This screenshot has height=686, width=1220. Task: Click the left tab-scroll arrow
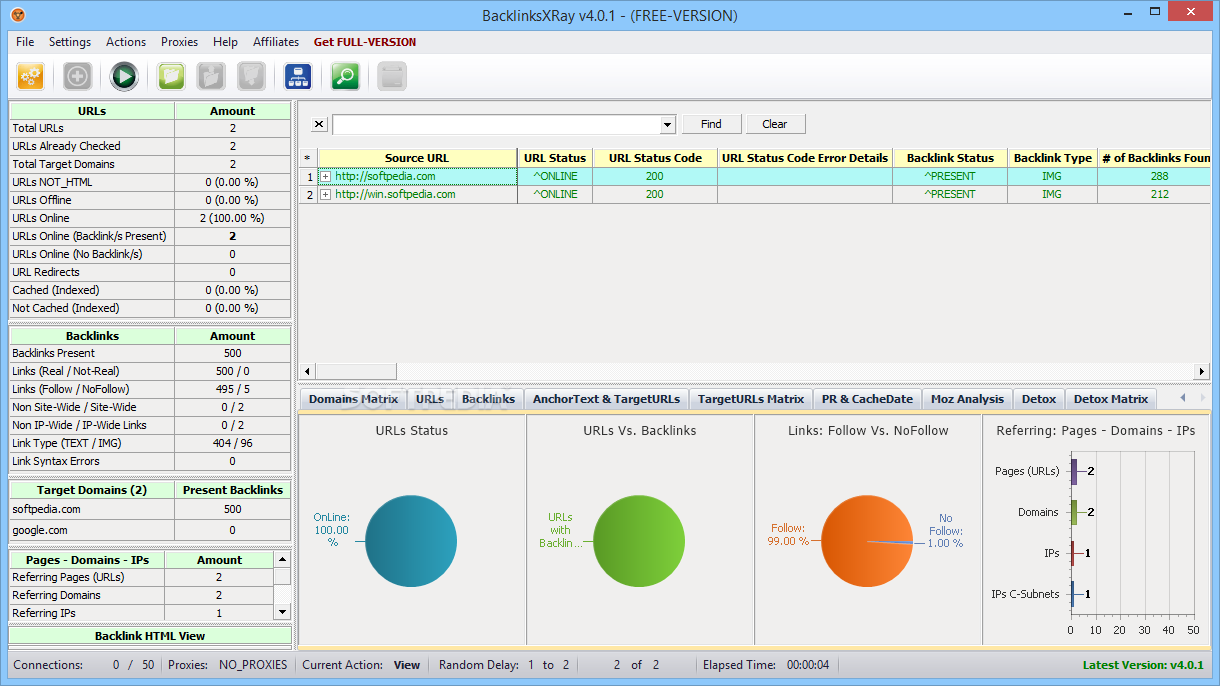(x=1183, y=398)
